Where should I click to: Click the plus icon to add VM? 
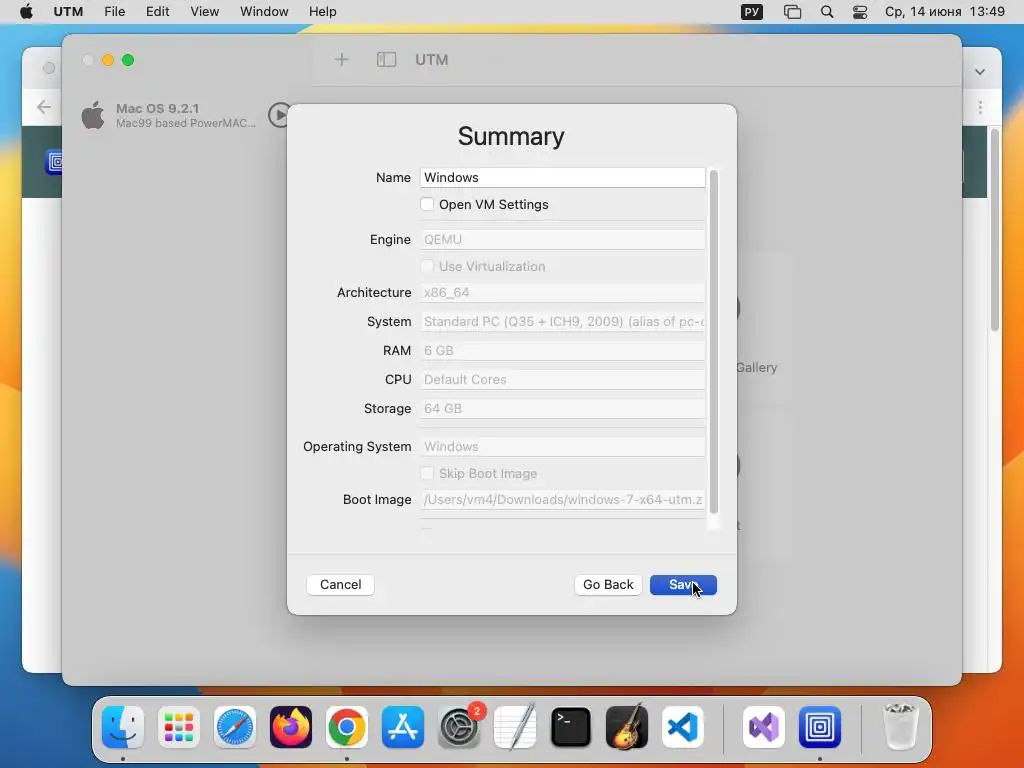(342, 60)
